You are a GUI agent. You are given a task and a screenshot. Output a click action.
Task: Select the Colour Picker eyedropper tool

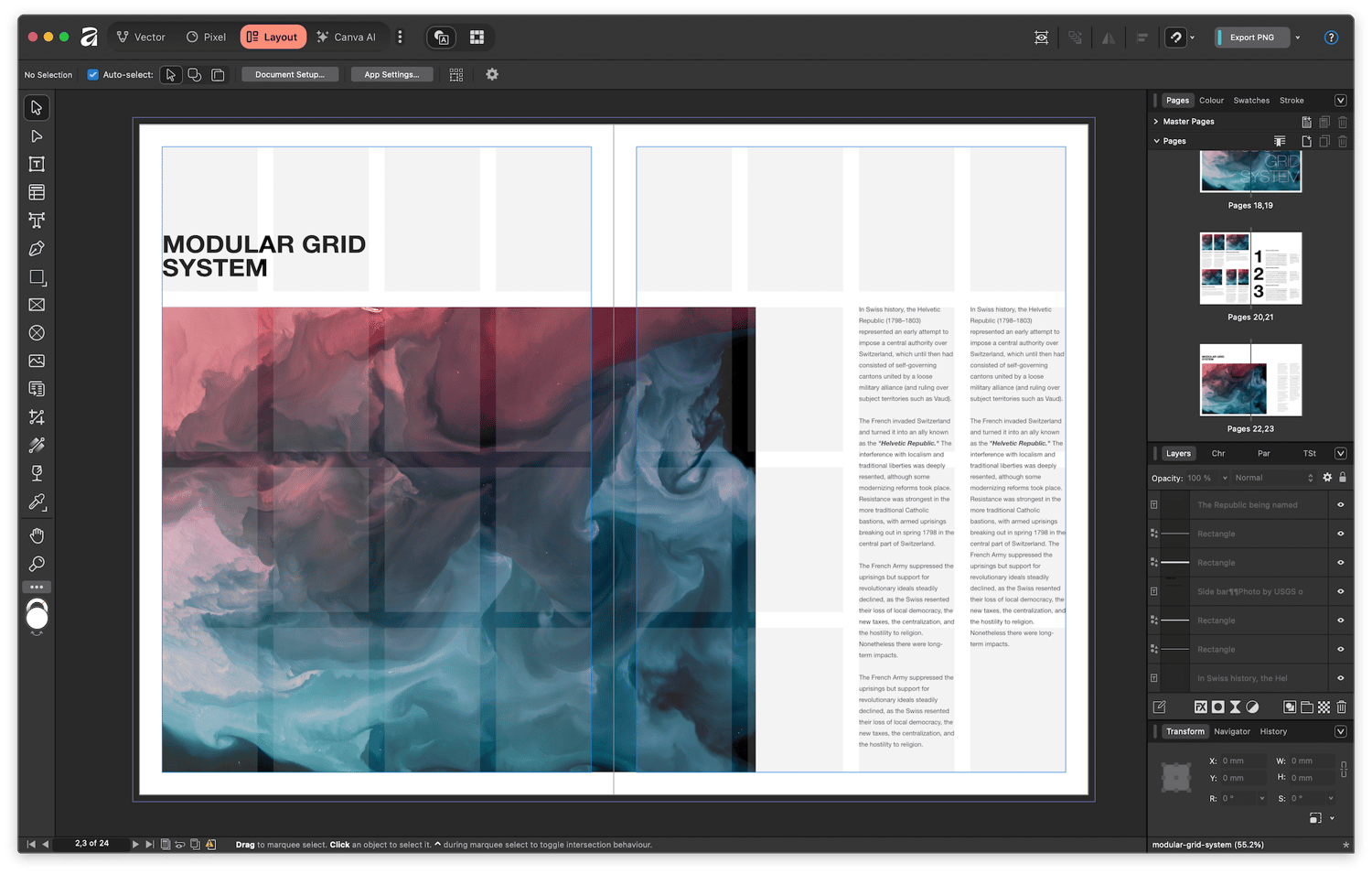coord(37,502)
